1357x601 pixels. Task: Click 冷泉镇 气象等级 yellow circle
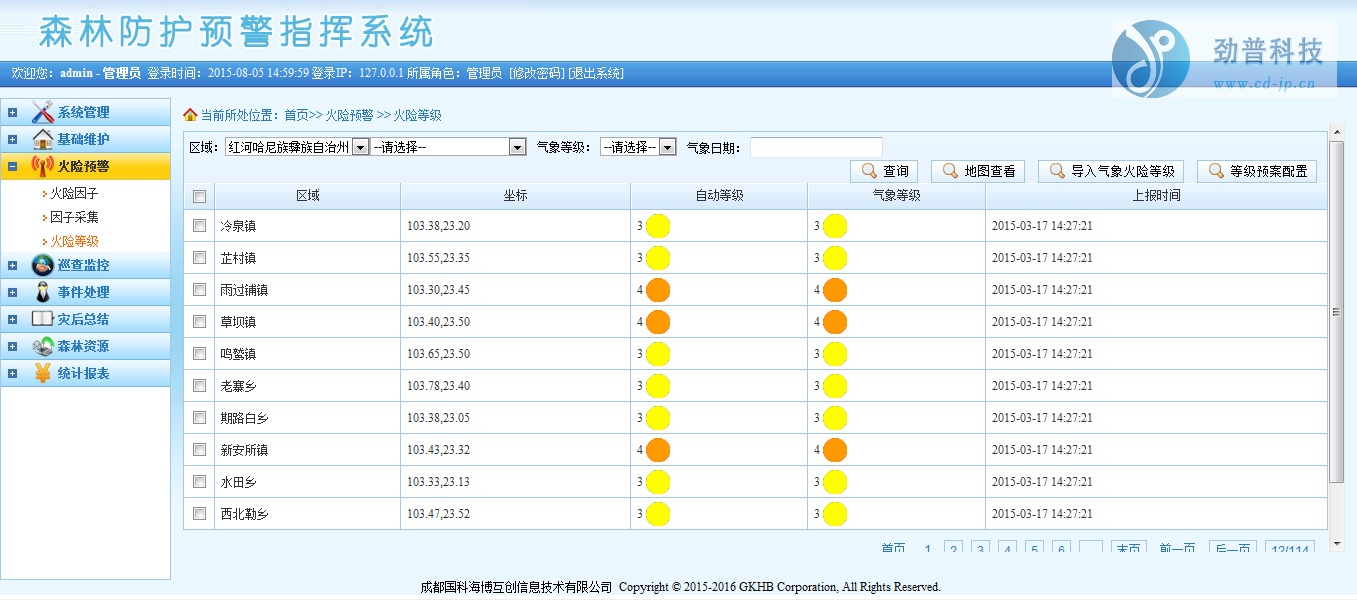click(835, 226)
